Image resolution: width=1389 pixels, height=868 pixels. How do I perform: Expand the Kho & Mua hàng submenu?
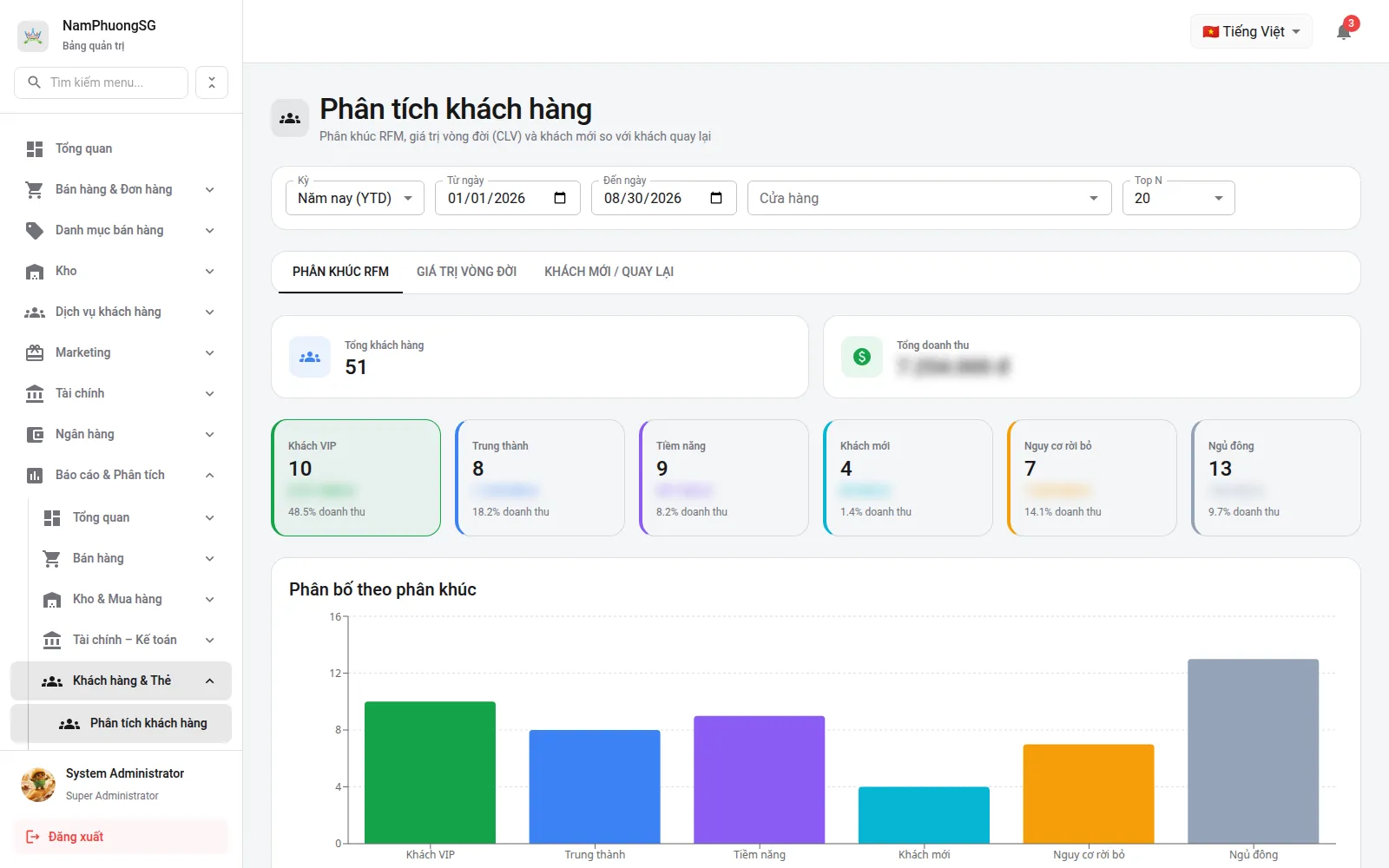tap(209, 599)
